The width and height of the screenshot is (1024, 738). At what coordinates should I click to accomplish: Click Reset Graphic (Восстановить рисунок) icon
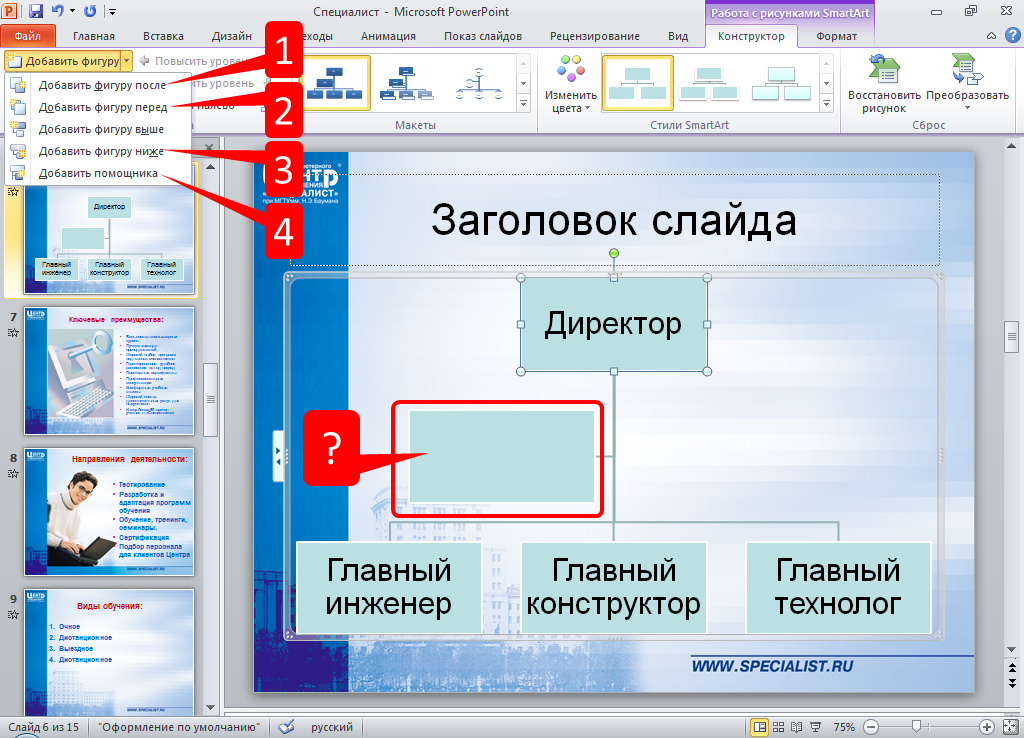click(884, 83)
